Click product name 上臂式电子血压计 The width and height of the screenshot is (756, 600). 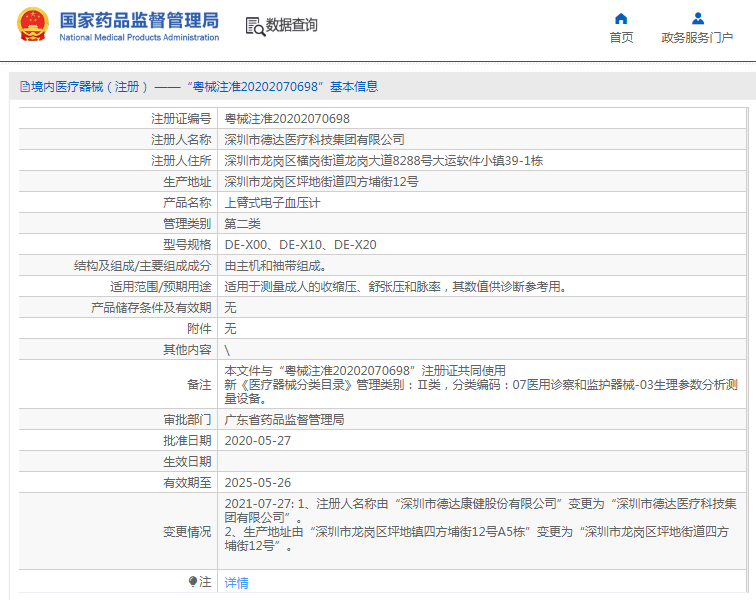pos(272,203)
